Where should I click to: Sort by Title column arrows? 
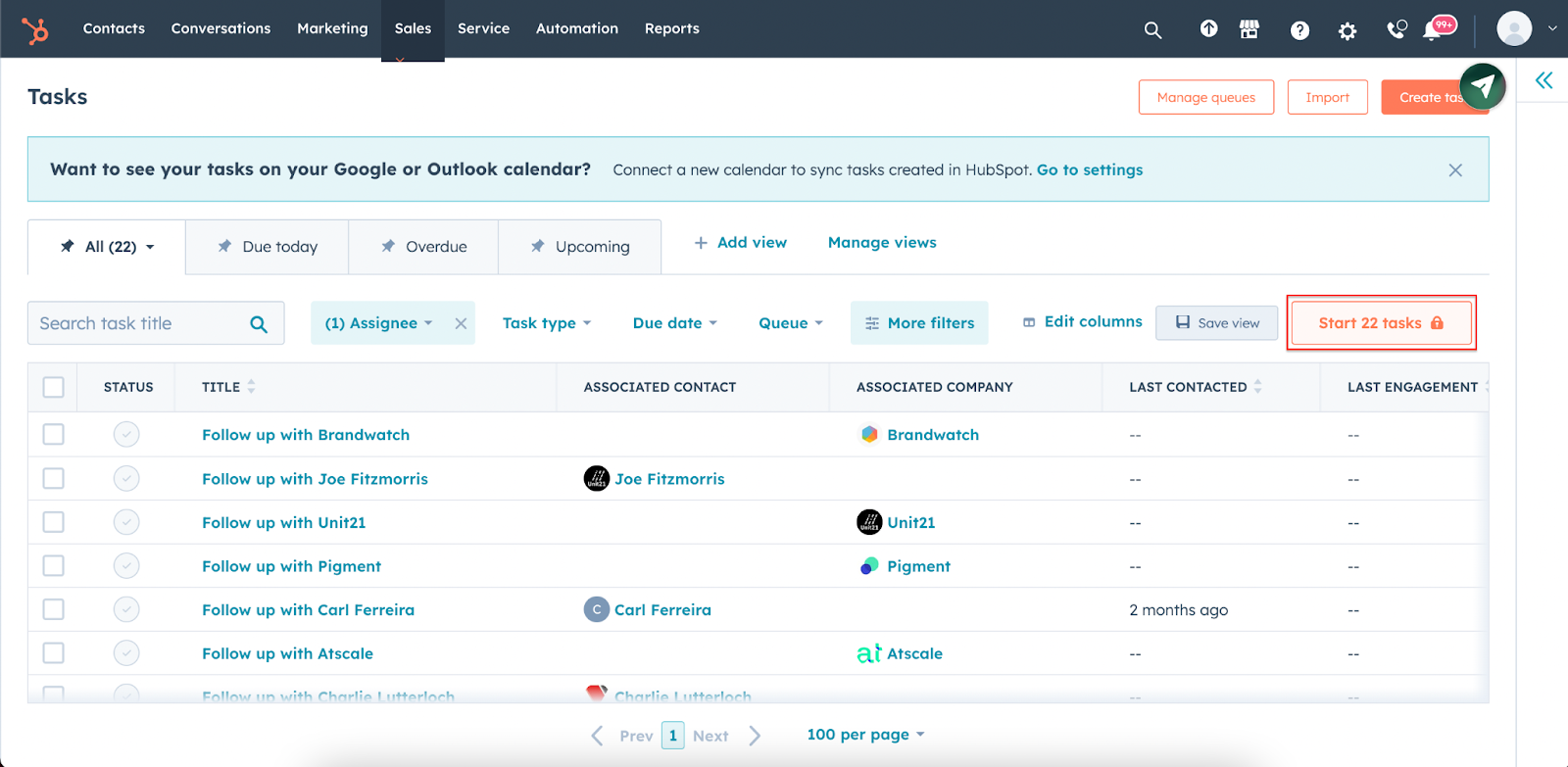click(x=251, y=387)
